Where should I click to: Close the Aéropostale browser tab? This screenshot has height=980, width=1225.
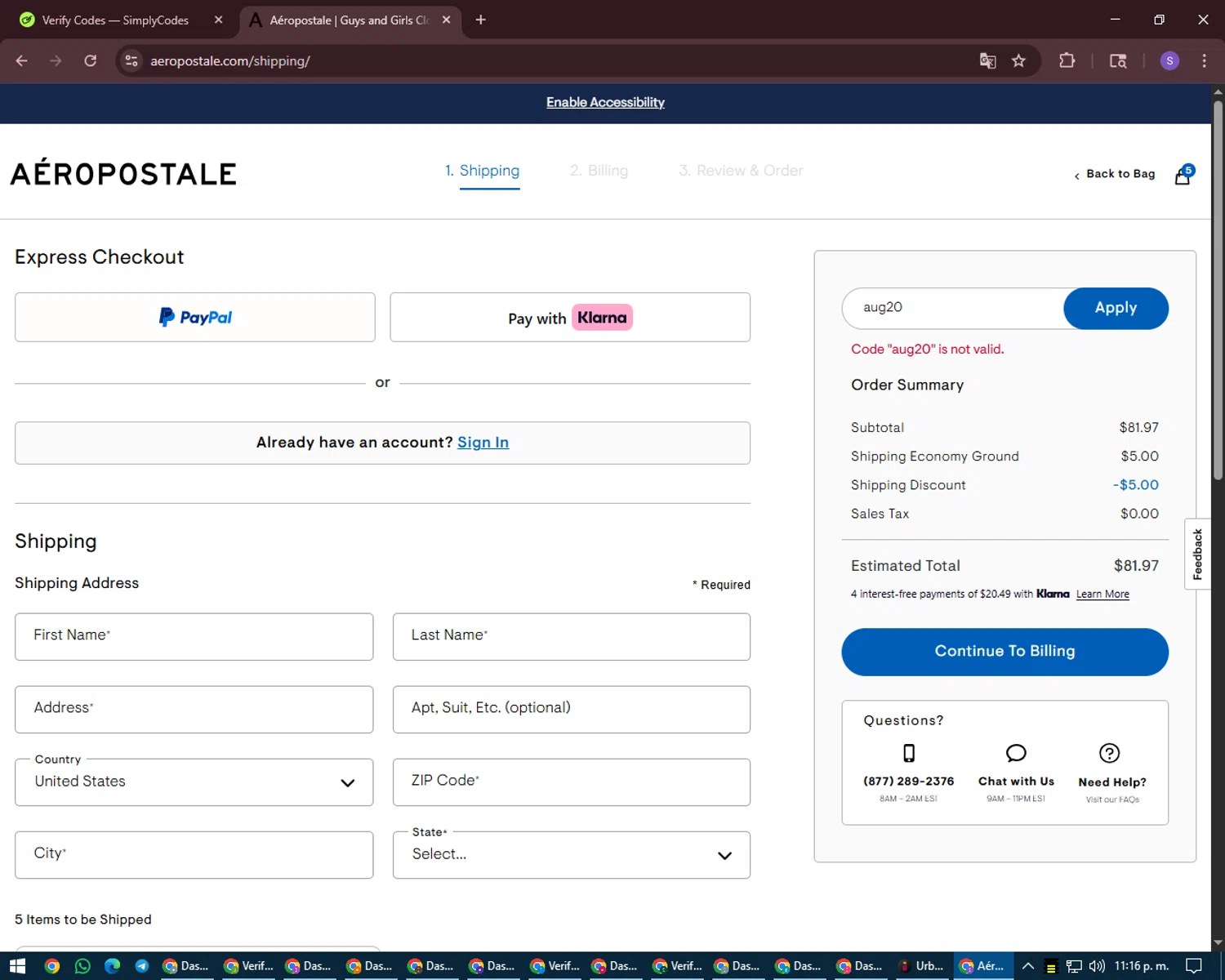pyautogui.click(x=446, y=20)
